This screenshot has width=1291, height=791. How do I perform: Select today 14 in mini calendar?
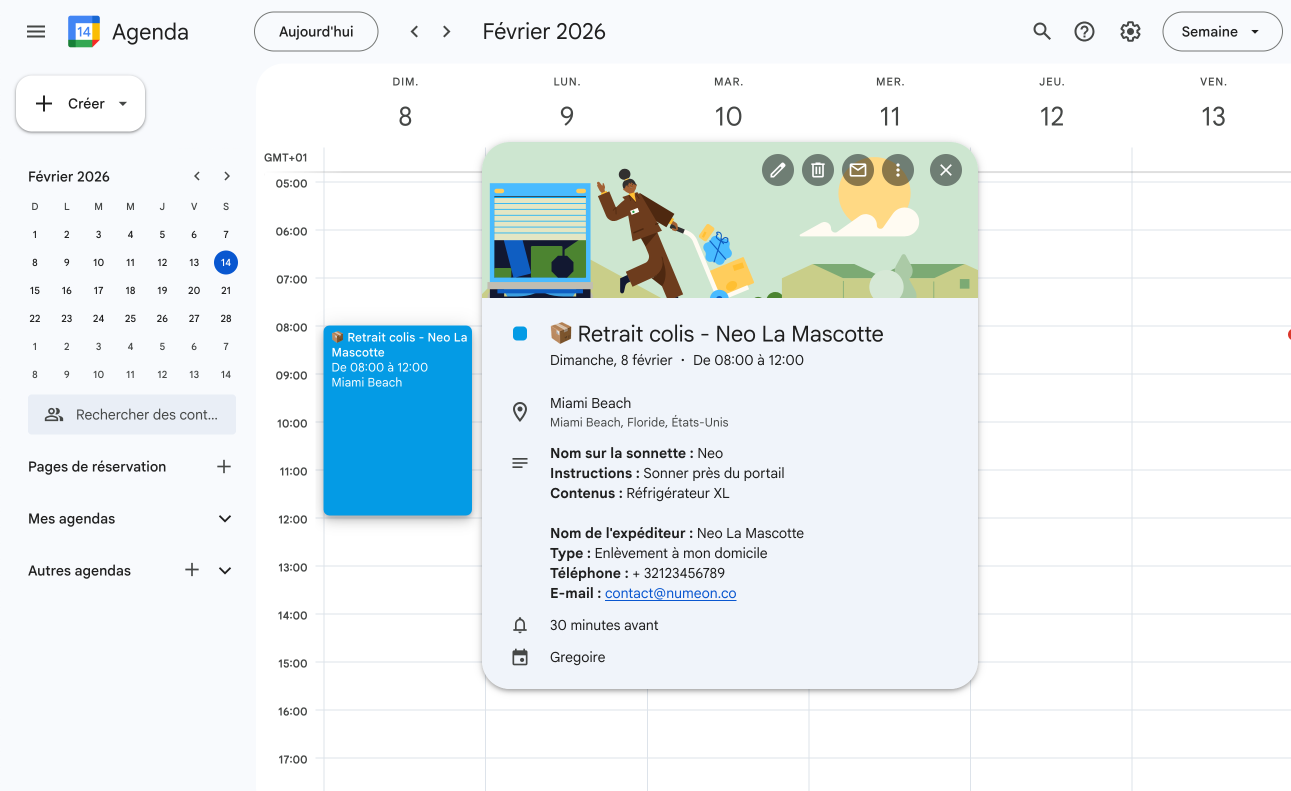click(226, 263)
